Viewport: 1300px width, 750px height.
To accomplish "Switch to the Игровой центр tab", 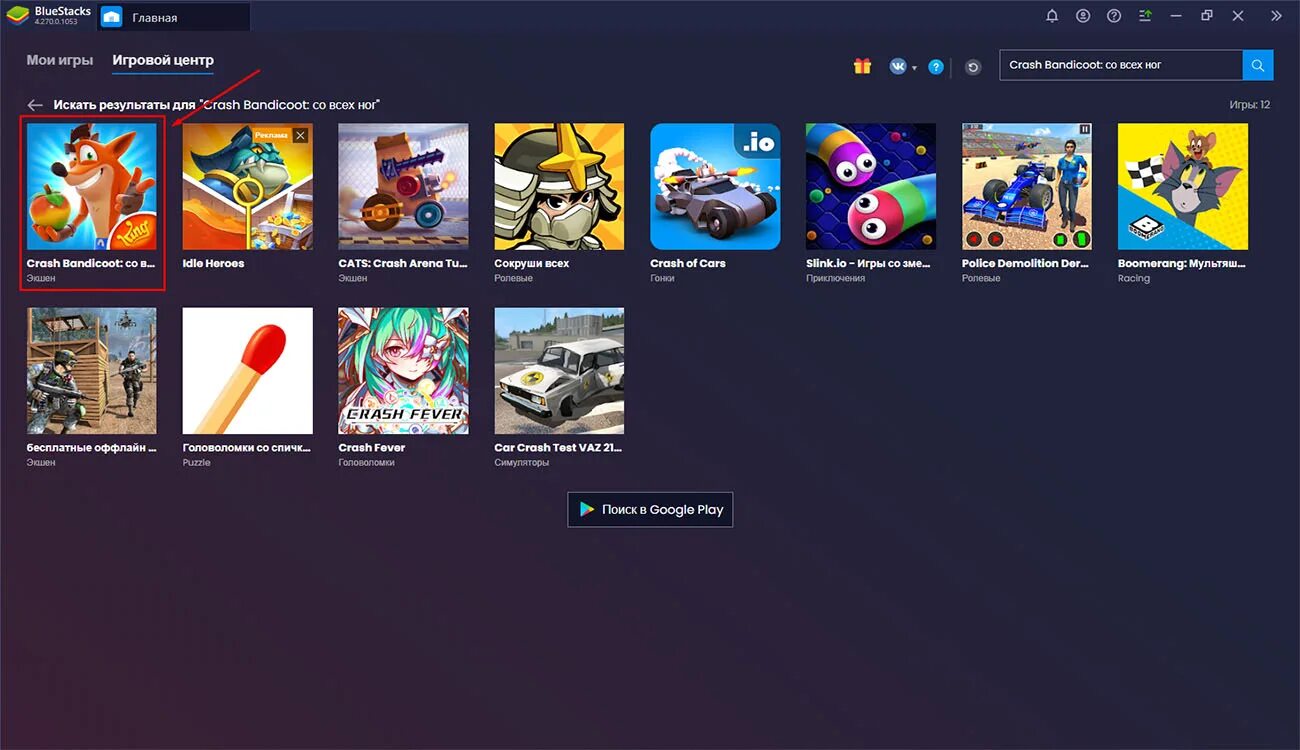I will pyautogui.click(x=163, y=60).
